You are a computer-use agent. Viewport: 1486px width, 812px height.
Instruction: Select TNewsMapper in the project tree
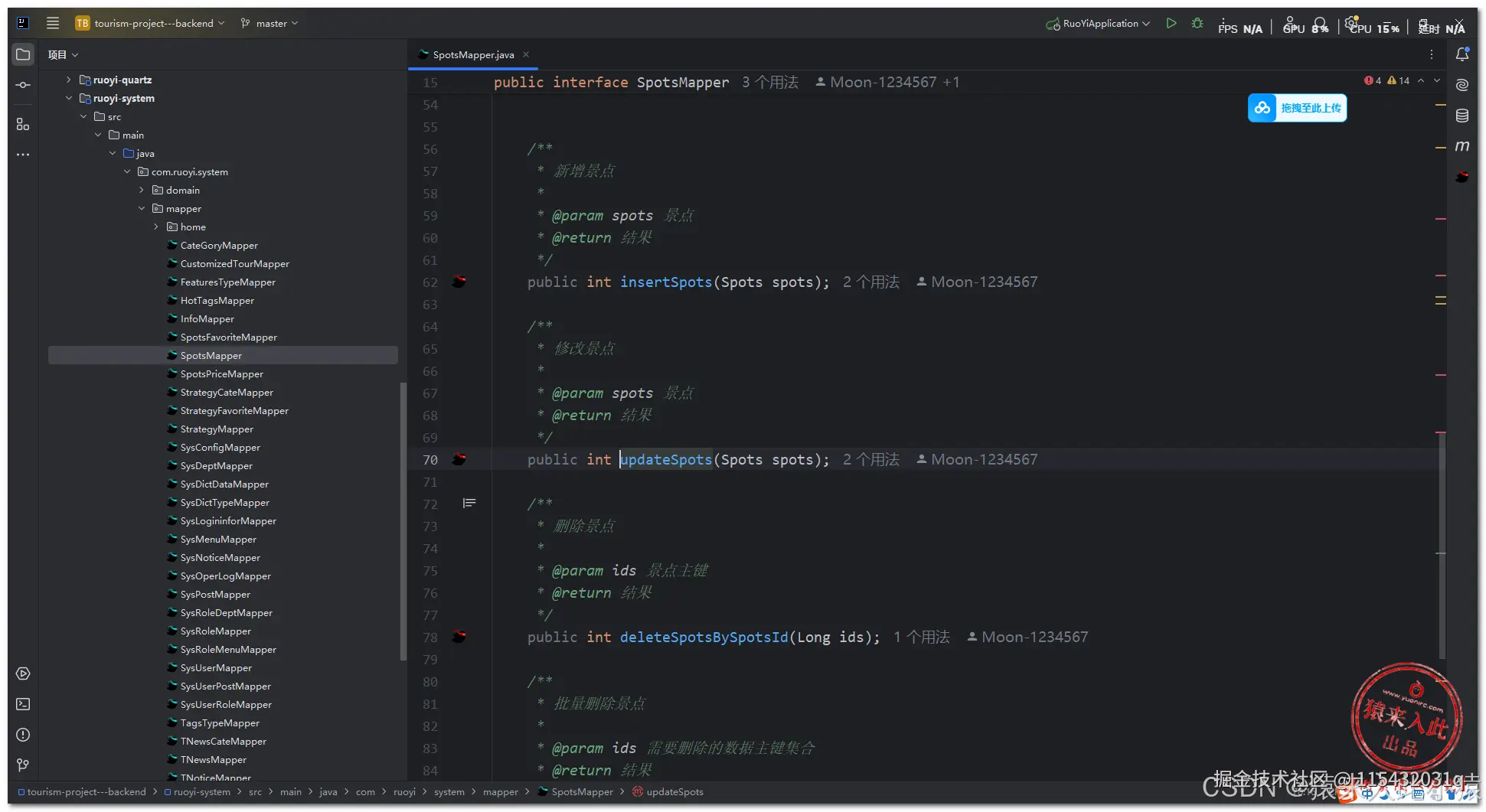point(213,759)
